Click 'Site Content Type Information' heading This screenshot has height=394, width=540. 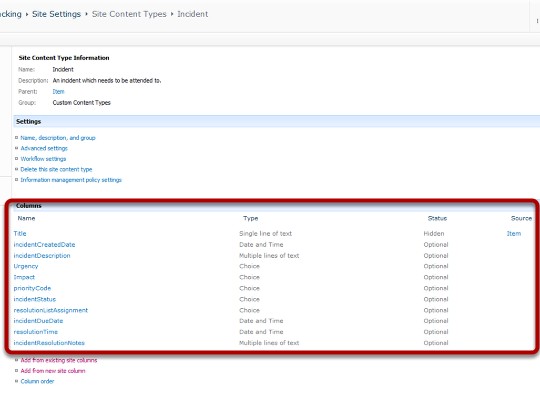pyautogui.click(x=64, y=58)
